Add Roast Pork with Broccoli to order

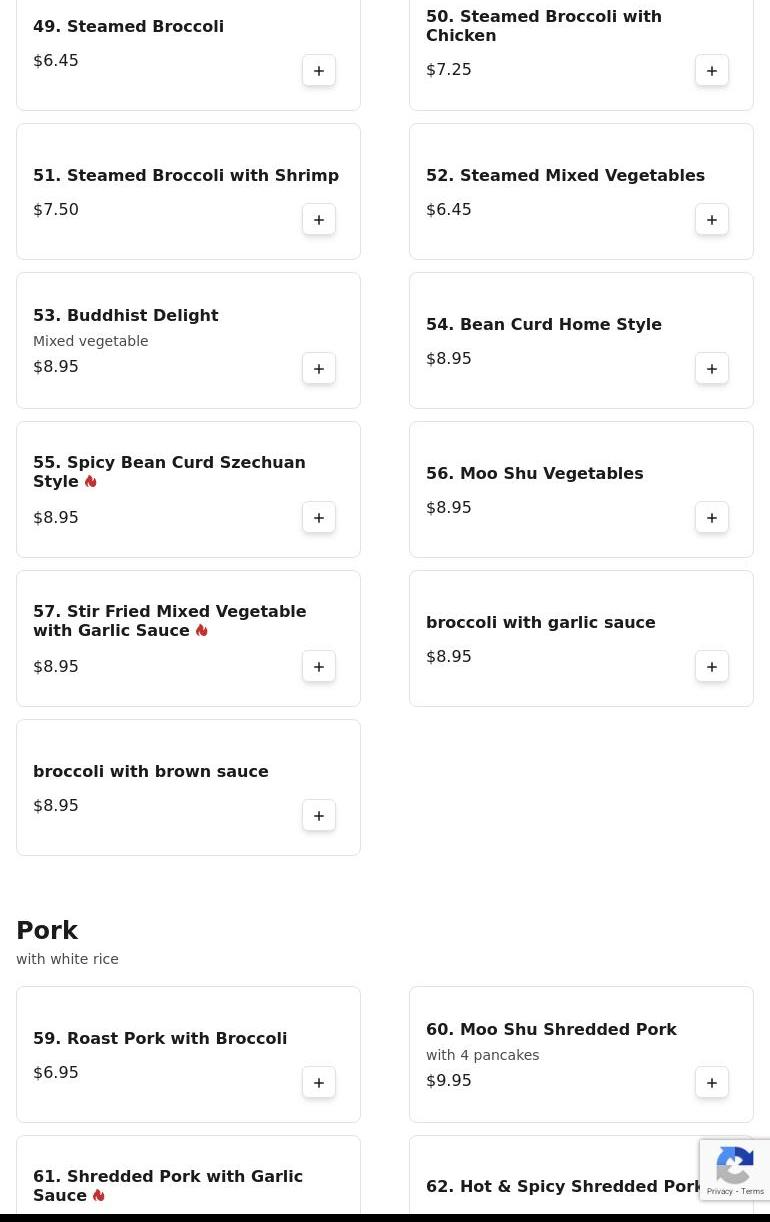point(319,1083)
